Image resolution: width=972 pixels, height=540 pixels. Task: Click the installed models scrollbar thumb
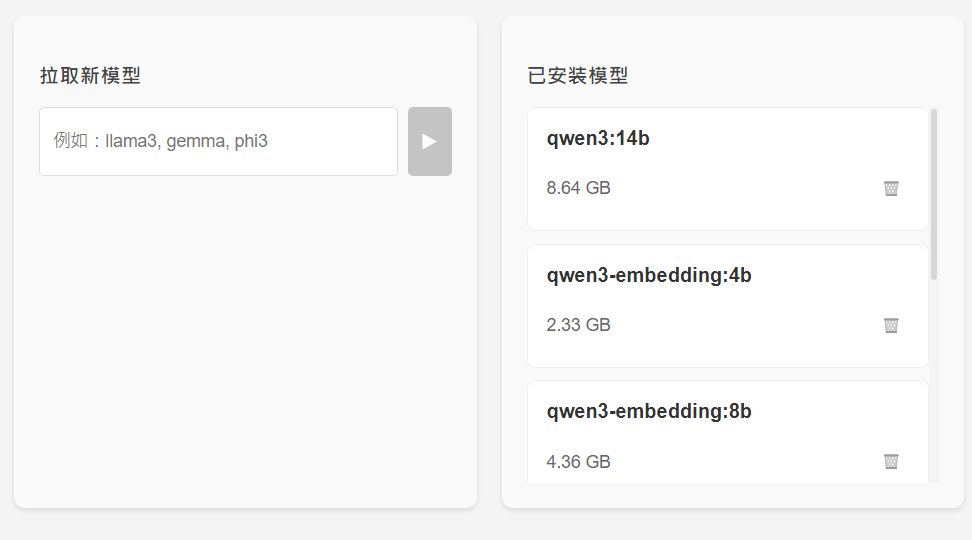click(934, 193)
